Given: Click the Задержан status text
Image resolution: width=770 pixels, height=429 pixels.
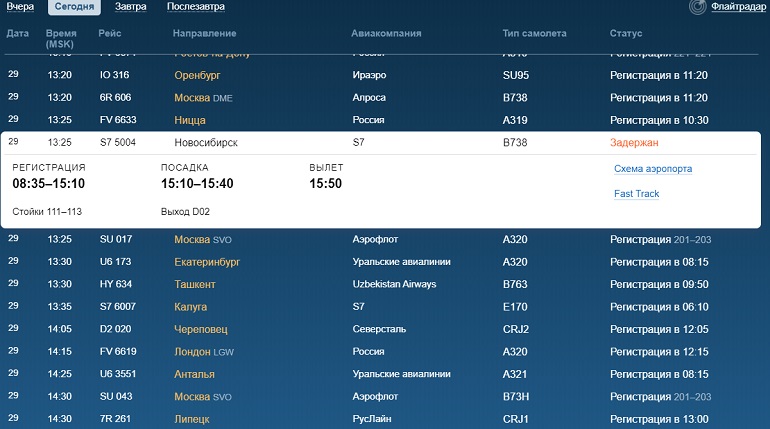Looking at the screenshot, I should [634, 143].
